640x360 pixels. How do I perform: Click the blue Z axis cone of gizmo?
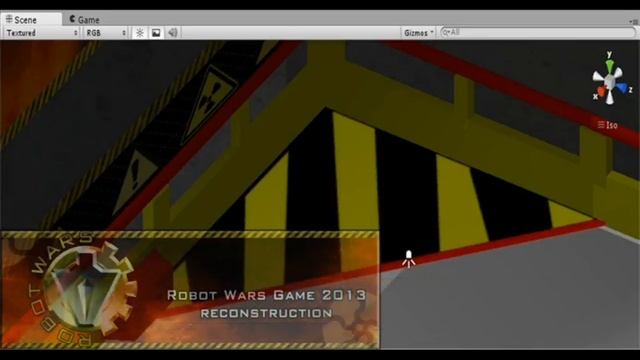tap(622, 87)
